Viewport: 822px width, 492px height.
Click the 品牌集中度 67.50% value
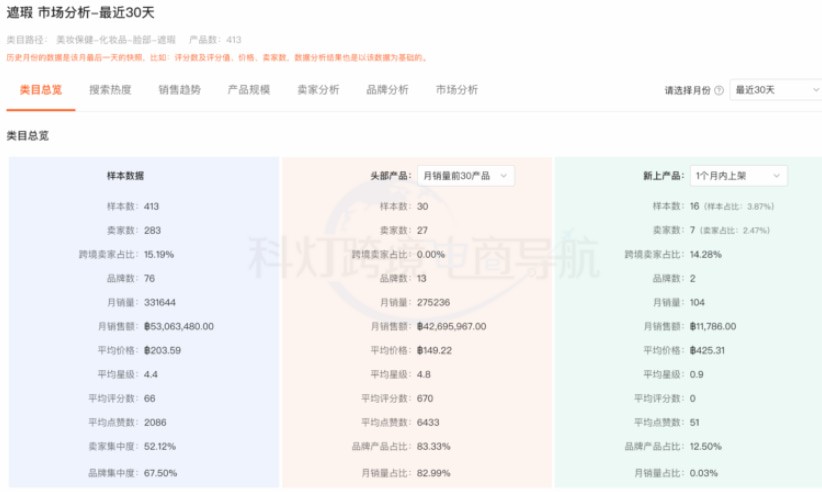[161, 472]
